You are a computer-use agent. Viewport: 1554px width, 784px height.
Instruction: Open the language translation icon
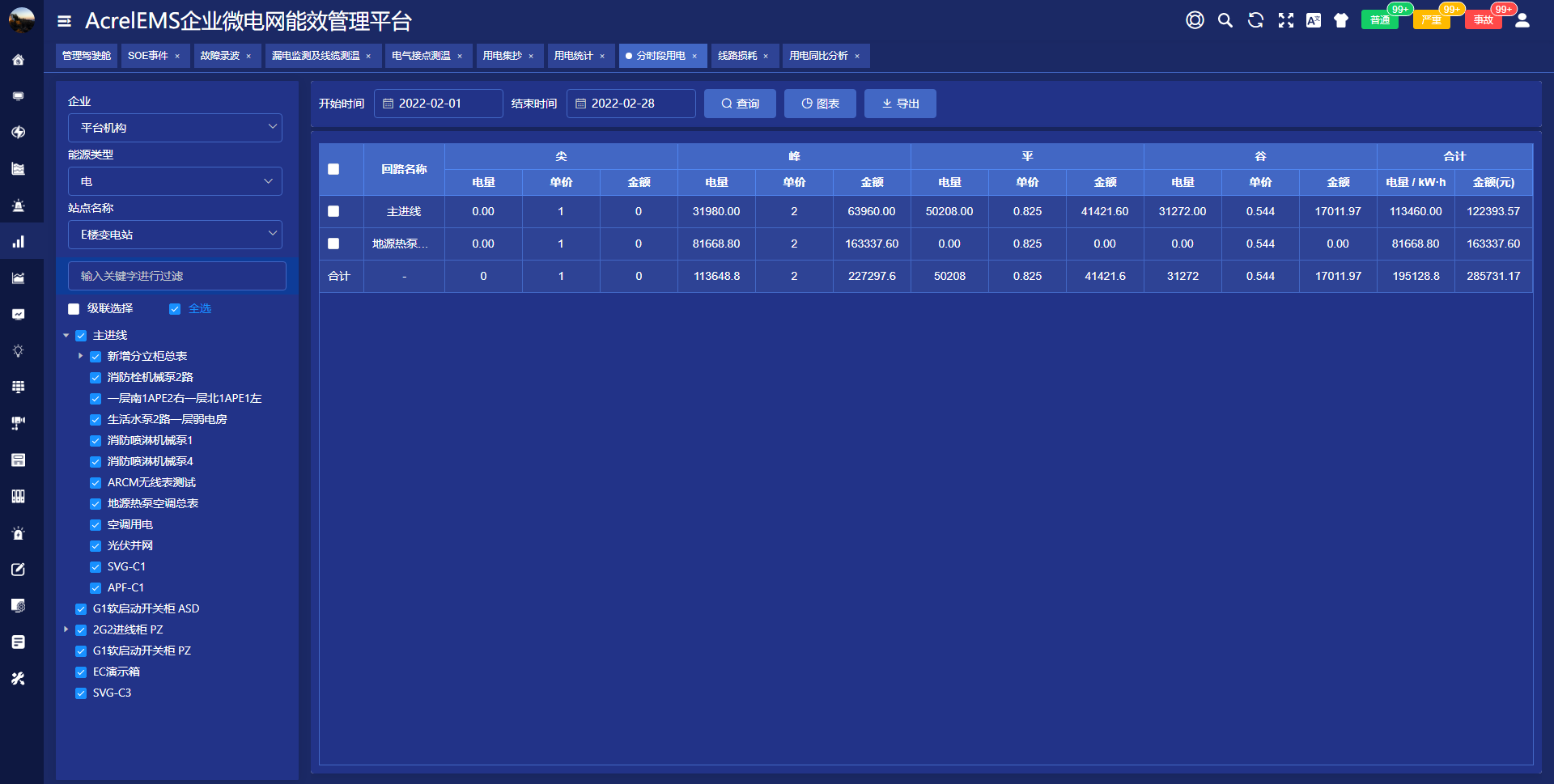pyautogui.click(x=1313, y=21)
